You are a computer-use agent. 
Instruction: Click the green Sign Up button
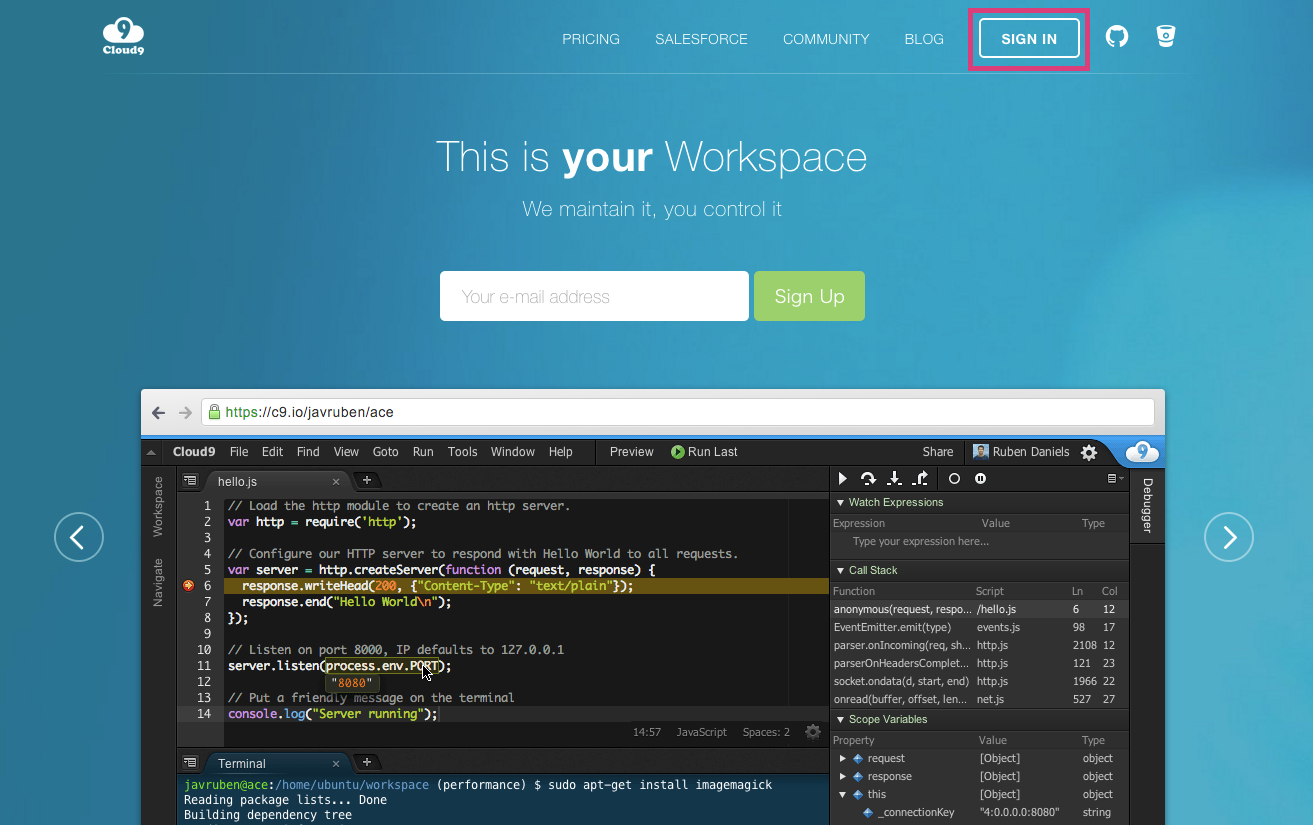tap(809, 296)
